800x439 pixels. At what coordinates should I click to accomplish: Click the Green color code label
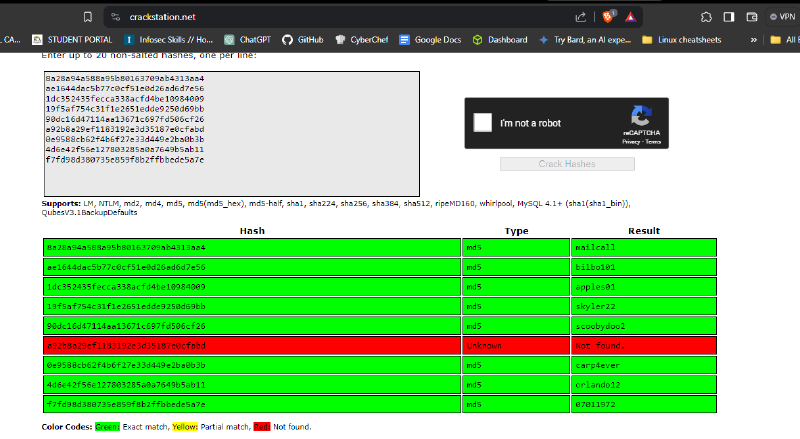(107, 427)
